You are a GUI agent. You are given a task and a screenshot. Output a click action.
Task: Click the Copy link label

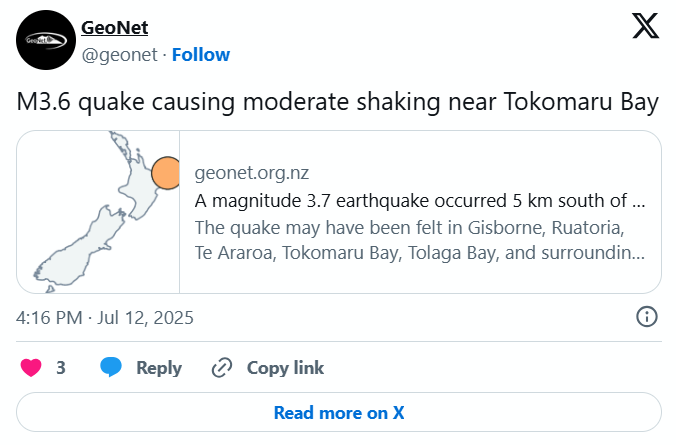pyautogui.click(x=285, y=368)
